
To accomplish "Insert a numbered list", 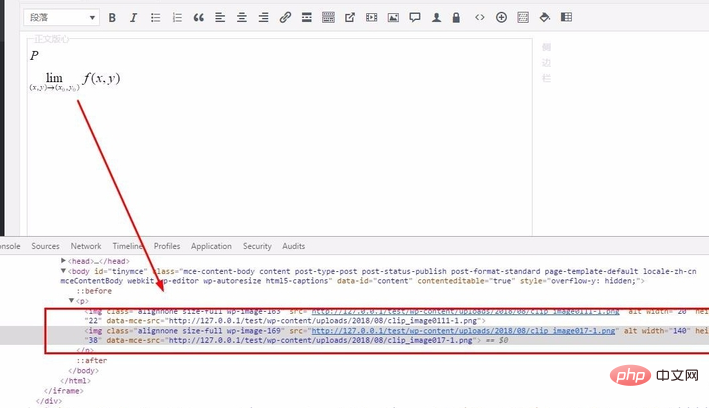I will coord(177,18).
